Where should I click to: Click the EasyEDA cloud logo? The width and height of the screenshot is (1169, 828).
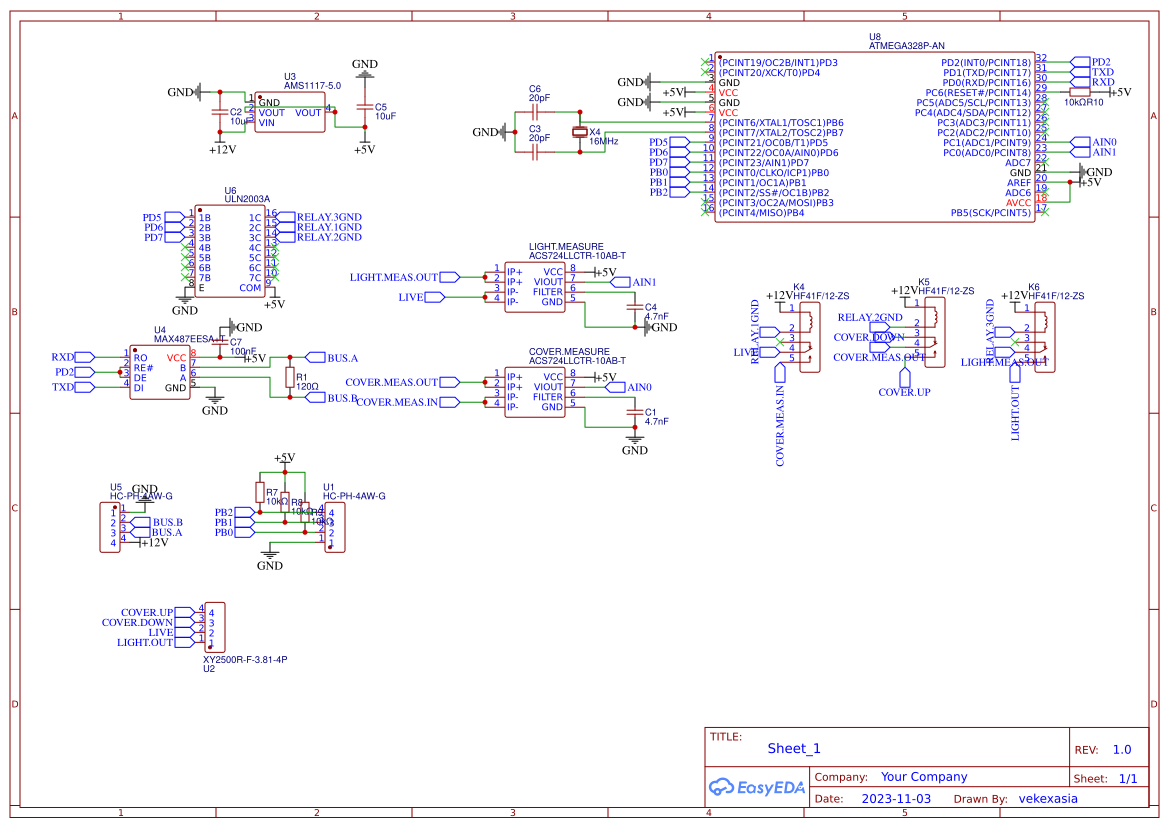pyautogui.click(x=722, y=787)
